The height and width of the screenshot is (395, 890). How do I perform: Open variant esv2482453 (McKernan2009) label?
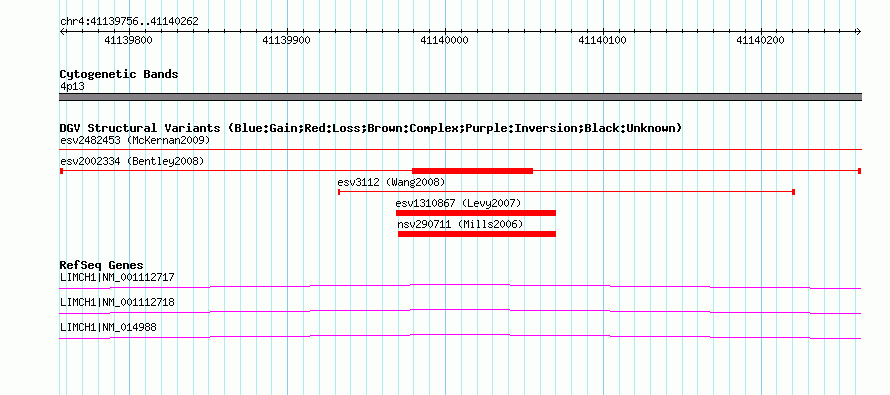click(x=135, y=140)
